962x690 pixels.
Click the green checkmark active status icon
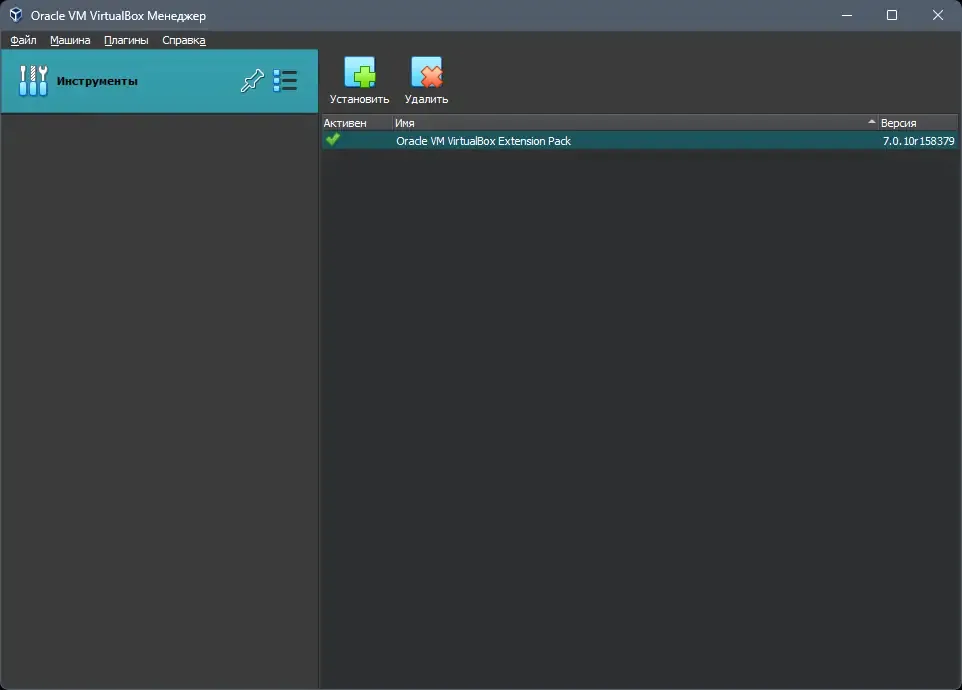[x=333, y=140]
